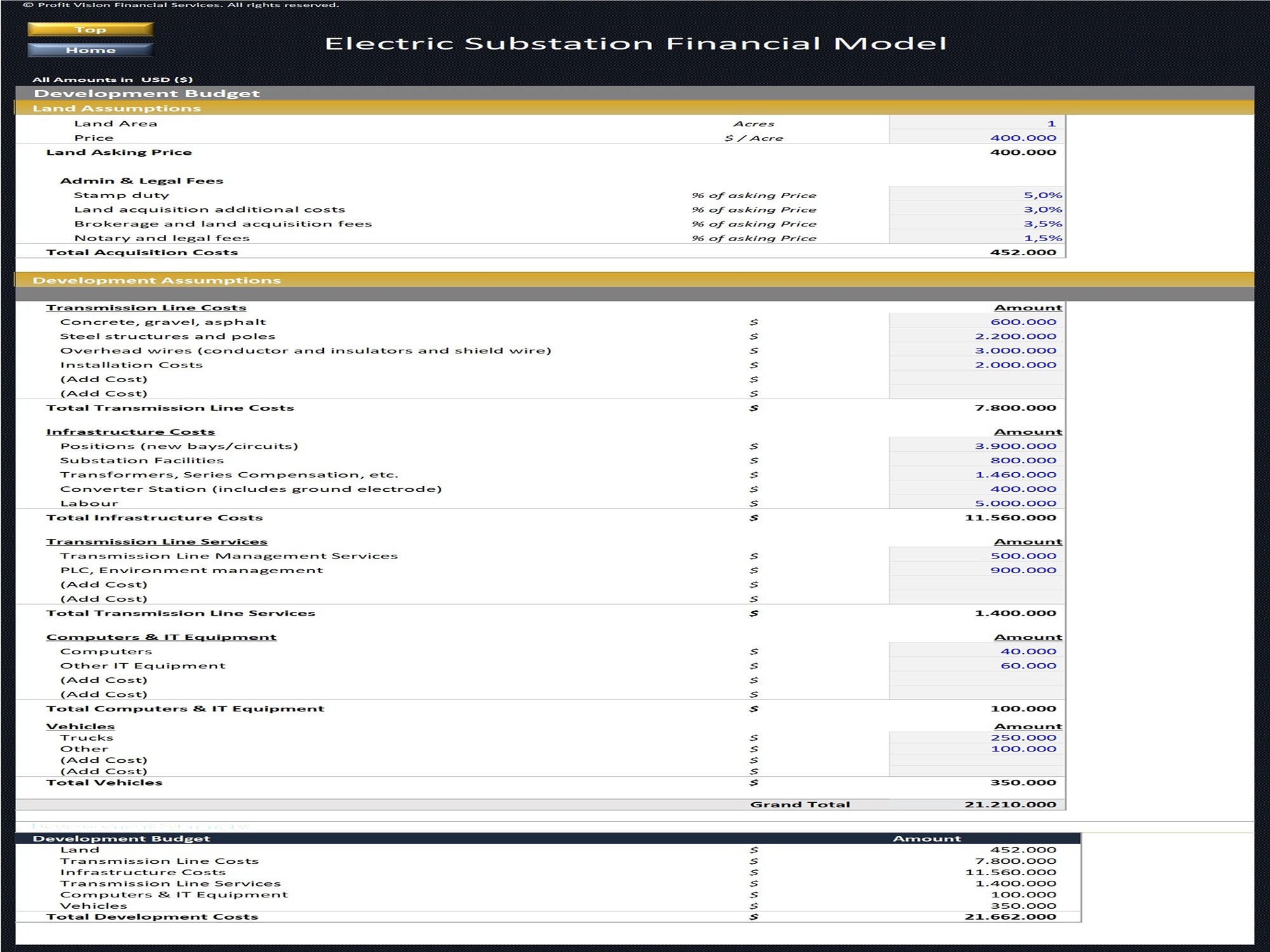Screen dimensions: 1270x952
Task: Select Substation Facilities amount 800.000
Action: click(977, 460)
